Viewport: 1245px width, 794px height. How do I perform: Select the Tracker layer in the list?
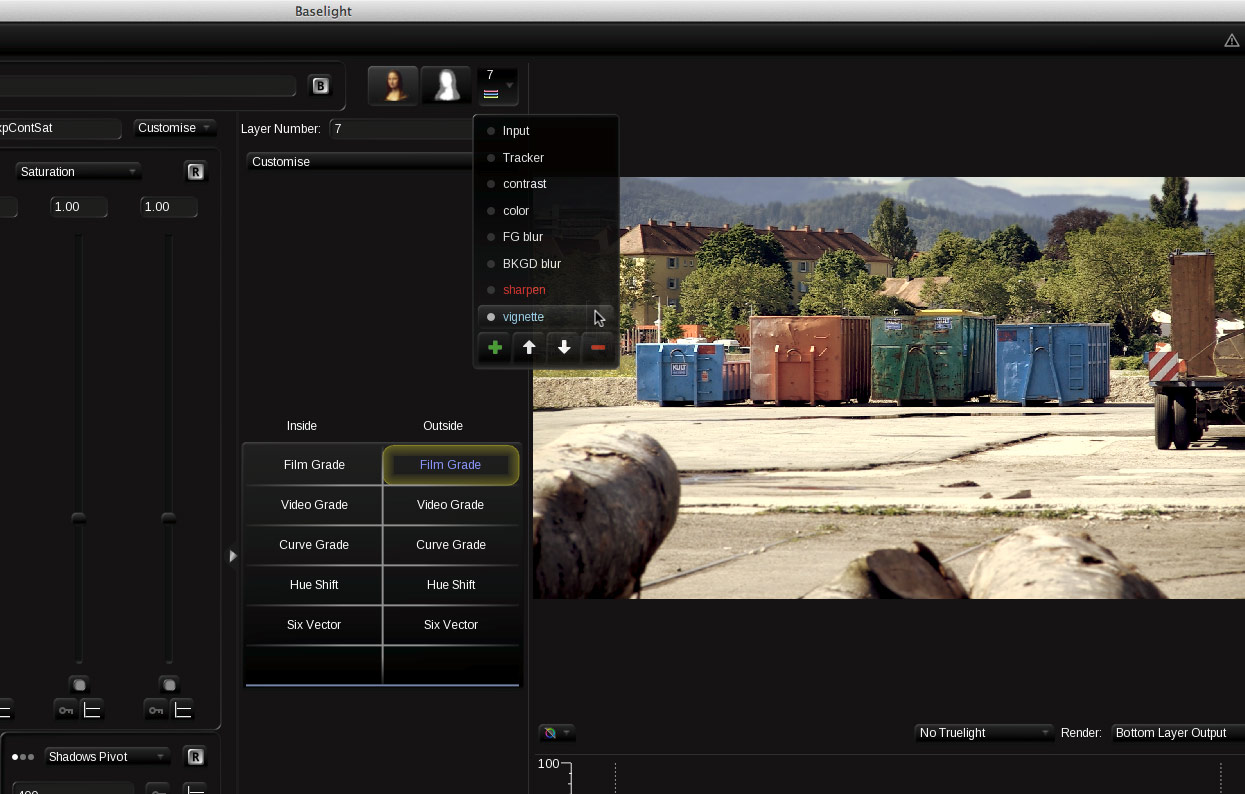click(x=523, y=158)
